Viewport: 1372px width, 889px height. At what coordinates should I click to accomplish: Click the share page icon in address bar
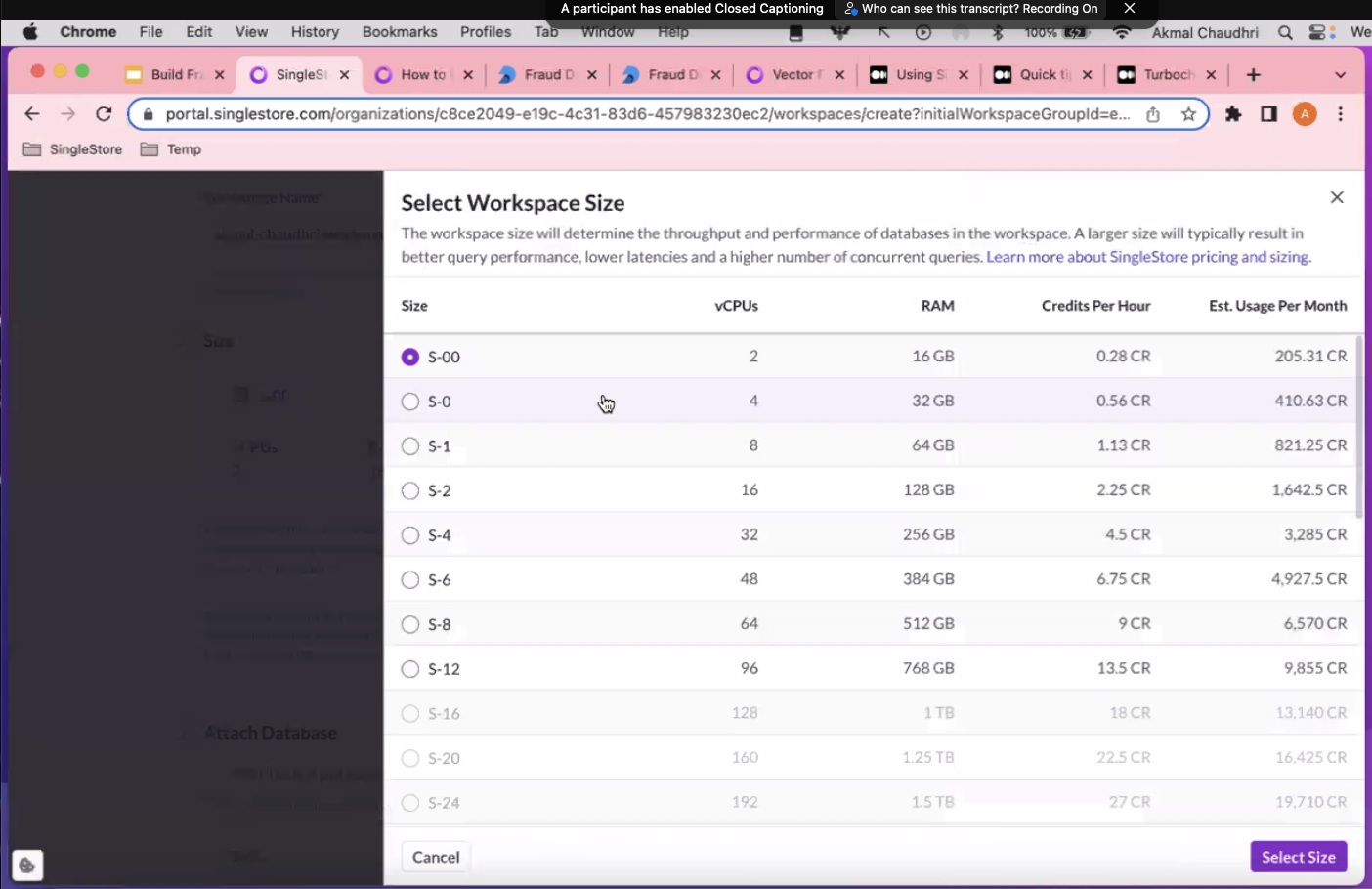pos(1153,114)
